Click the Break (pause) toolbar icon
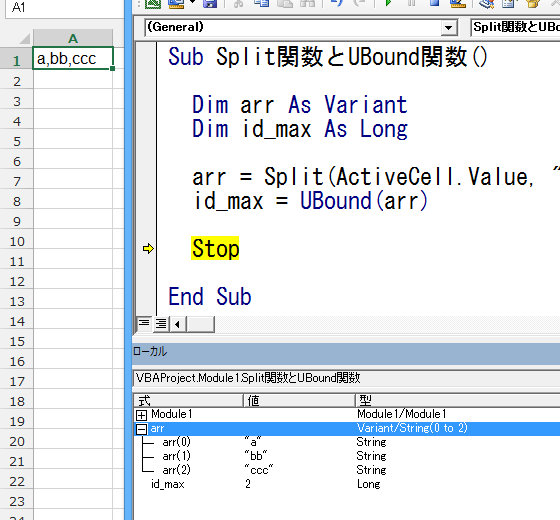The width and height of the screenshot is (560, 520). coord(412,4)
